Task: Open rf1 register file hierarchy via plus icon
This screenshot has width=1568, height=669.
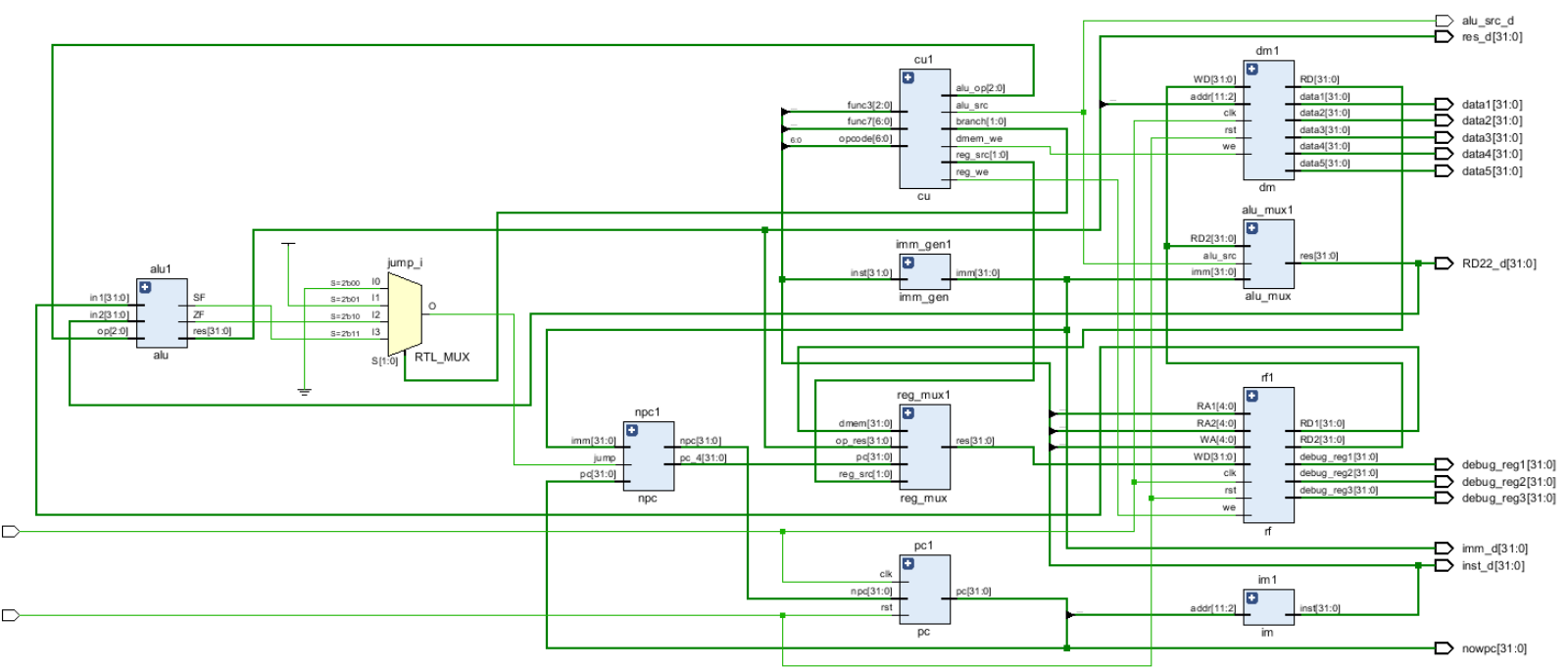Action: (1251, 396)
